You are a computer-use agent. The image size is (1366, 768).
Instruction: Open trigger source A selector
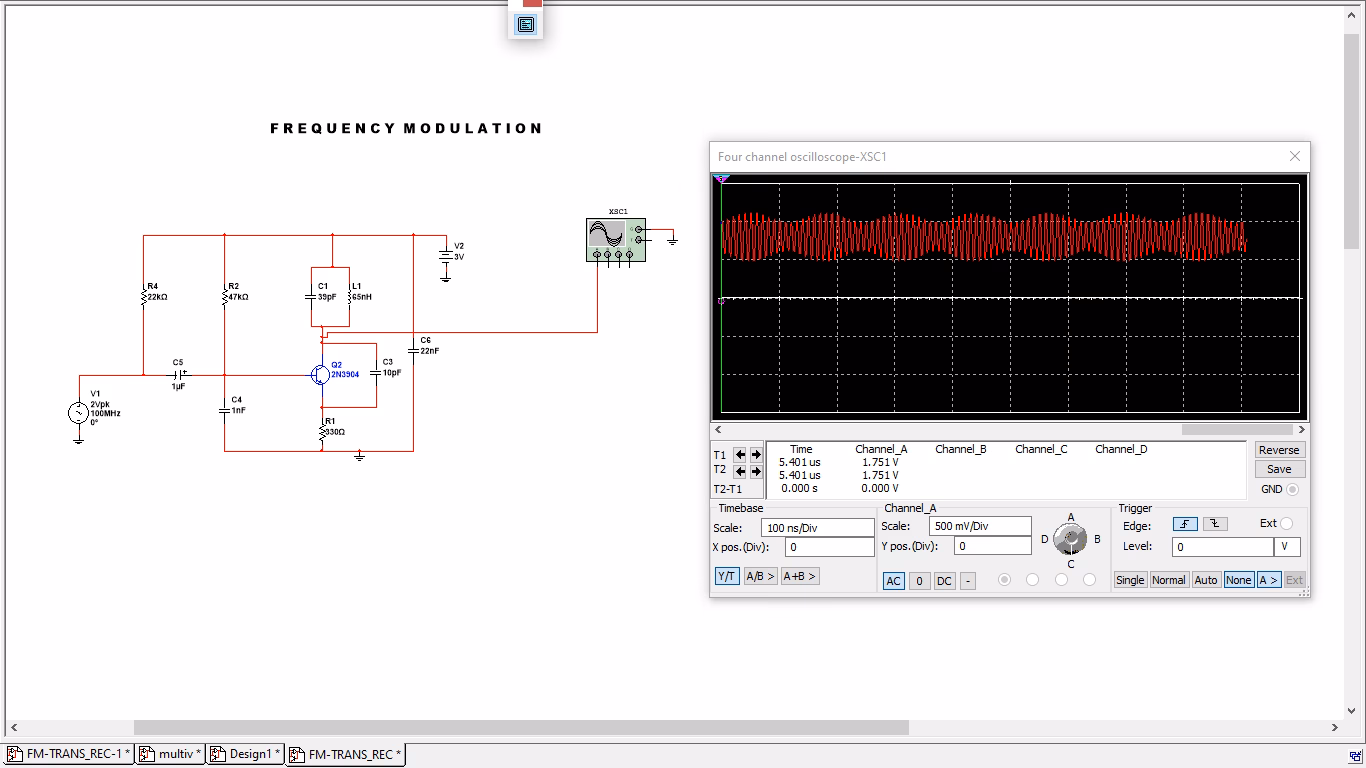click(1268, 580)
